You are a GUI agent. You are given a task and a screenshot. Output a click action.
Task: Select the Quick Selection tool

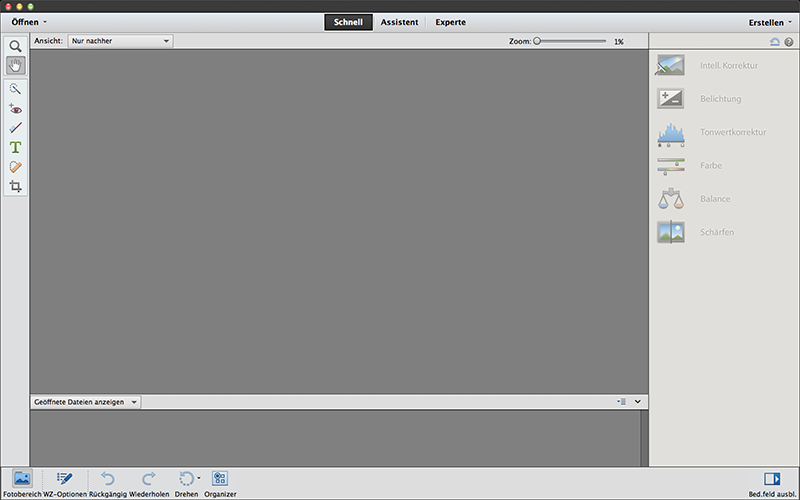(x=15, y=89)
